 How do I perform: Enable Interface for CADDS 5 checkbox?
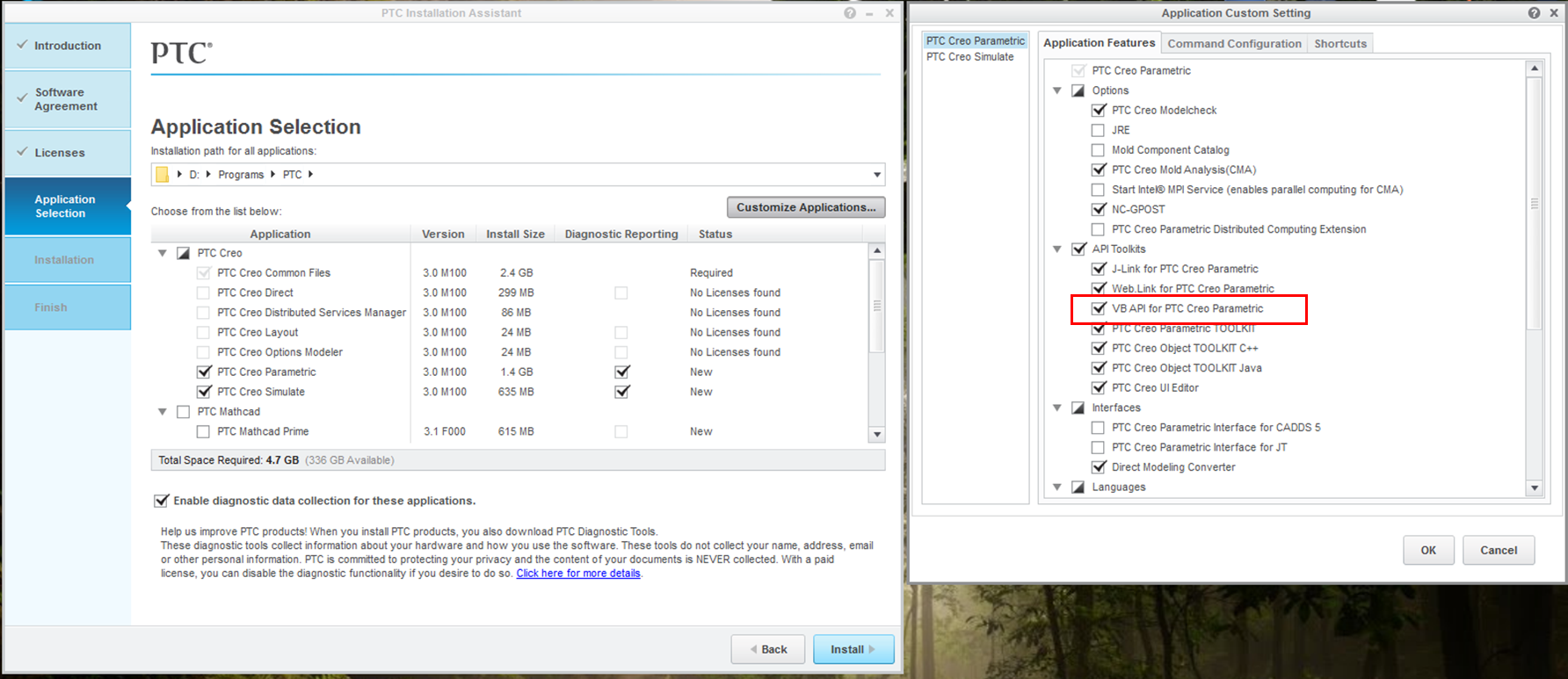click(1098, 428)
